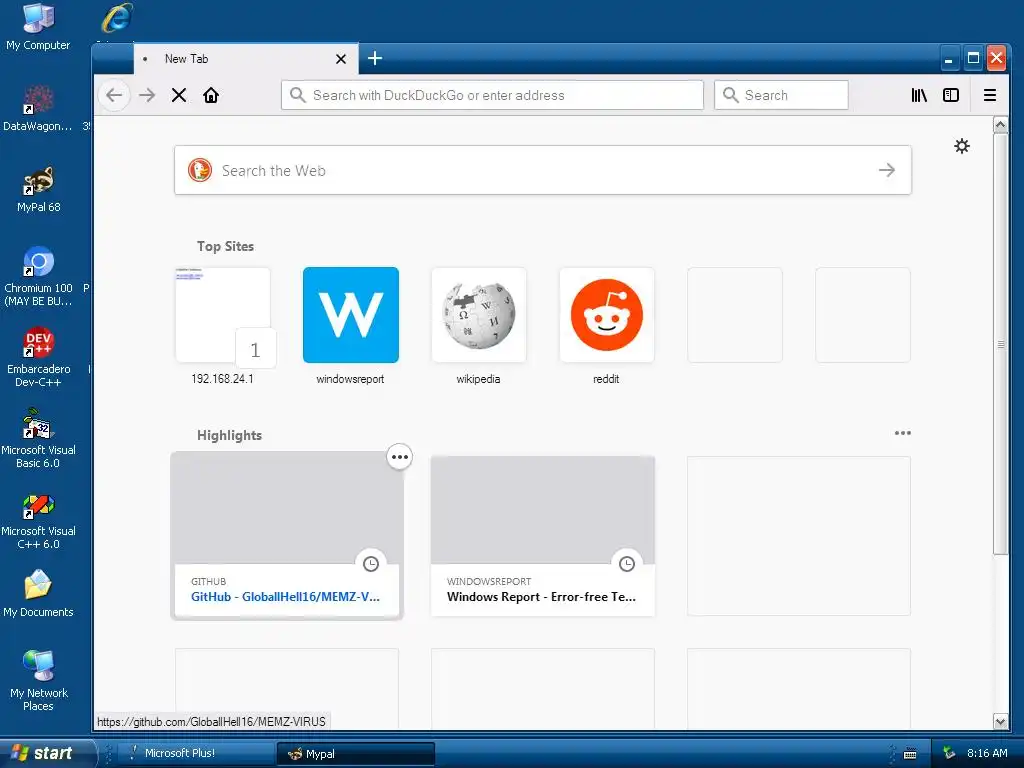Select the DataWagon desktop shortcut
1024x768 pixels.
(x=38, y=108)
